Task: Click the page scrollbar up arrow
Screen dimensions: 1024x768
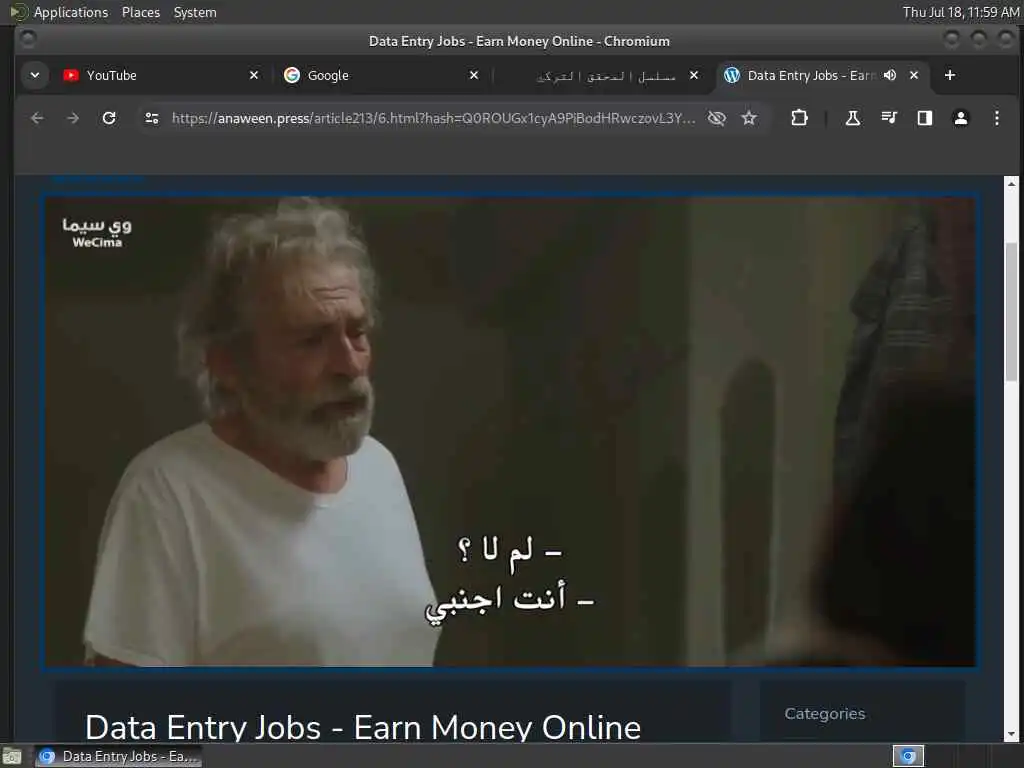Action: coord(1012,183)
